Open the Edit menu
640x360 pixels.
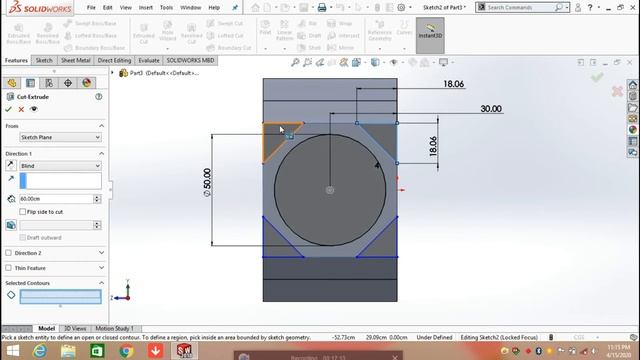[107, 7]
